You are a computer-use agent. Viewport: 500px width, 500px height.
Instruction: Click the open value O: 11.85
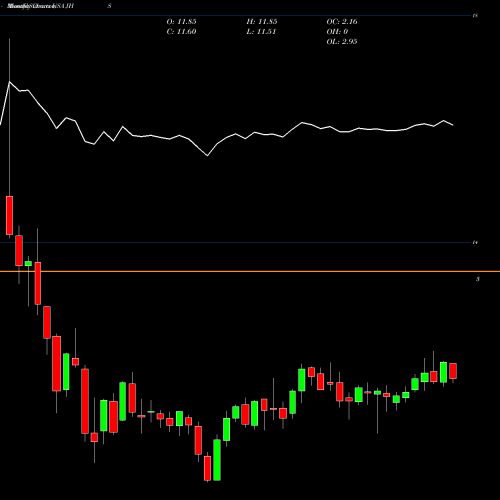point(181,22)
